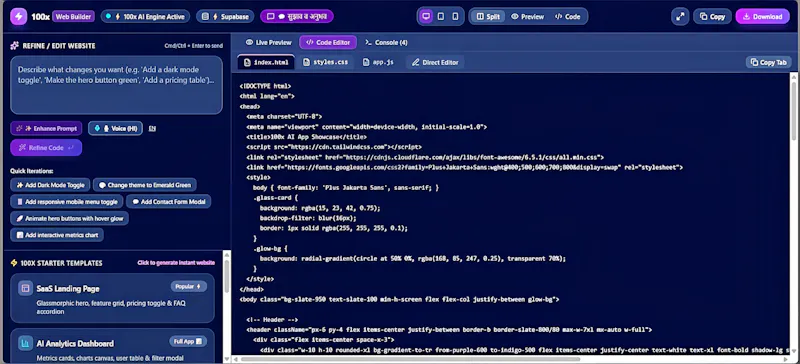Click the refine prompt description text area
This screenshot has height=364, width=800.
pos(116,85)
